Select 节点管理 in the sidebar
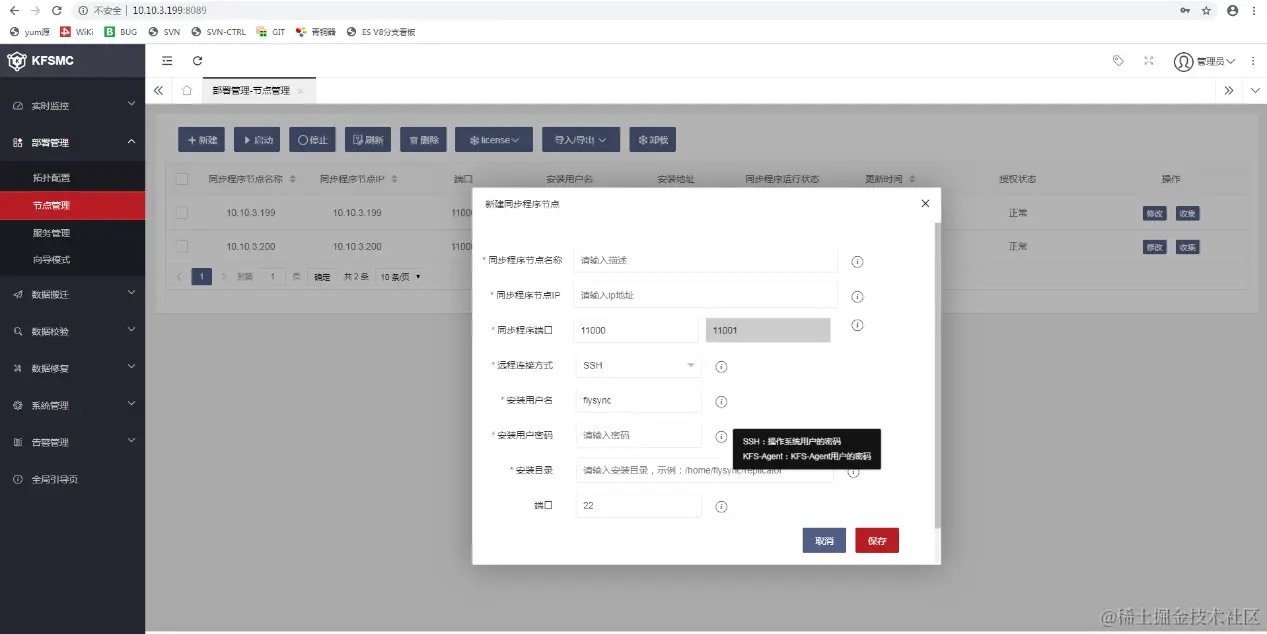Screen dimensions: 1267x634 click(x=72, y=205)
